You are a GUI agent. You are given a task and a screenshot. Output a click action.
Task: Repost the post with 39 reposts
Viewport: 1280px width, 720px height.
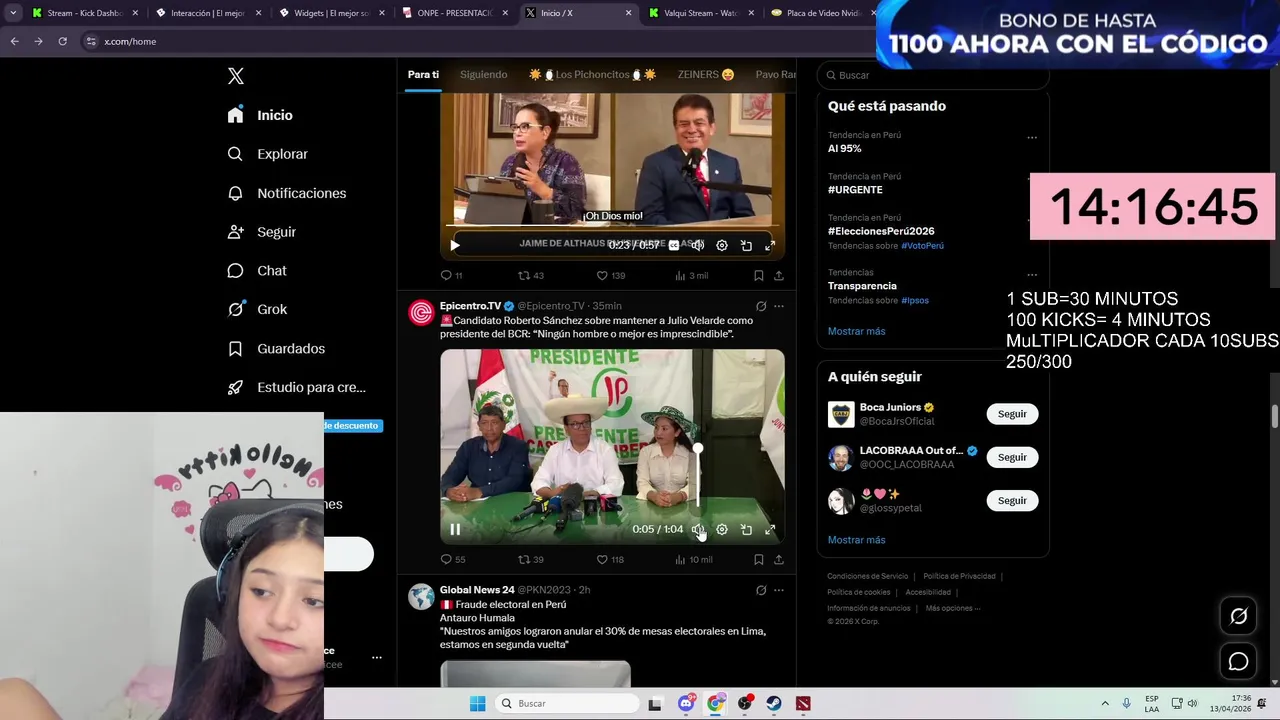click(x=531, y=560)
